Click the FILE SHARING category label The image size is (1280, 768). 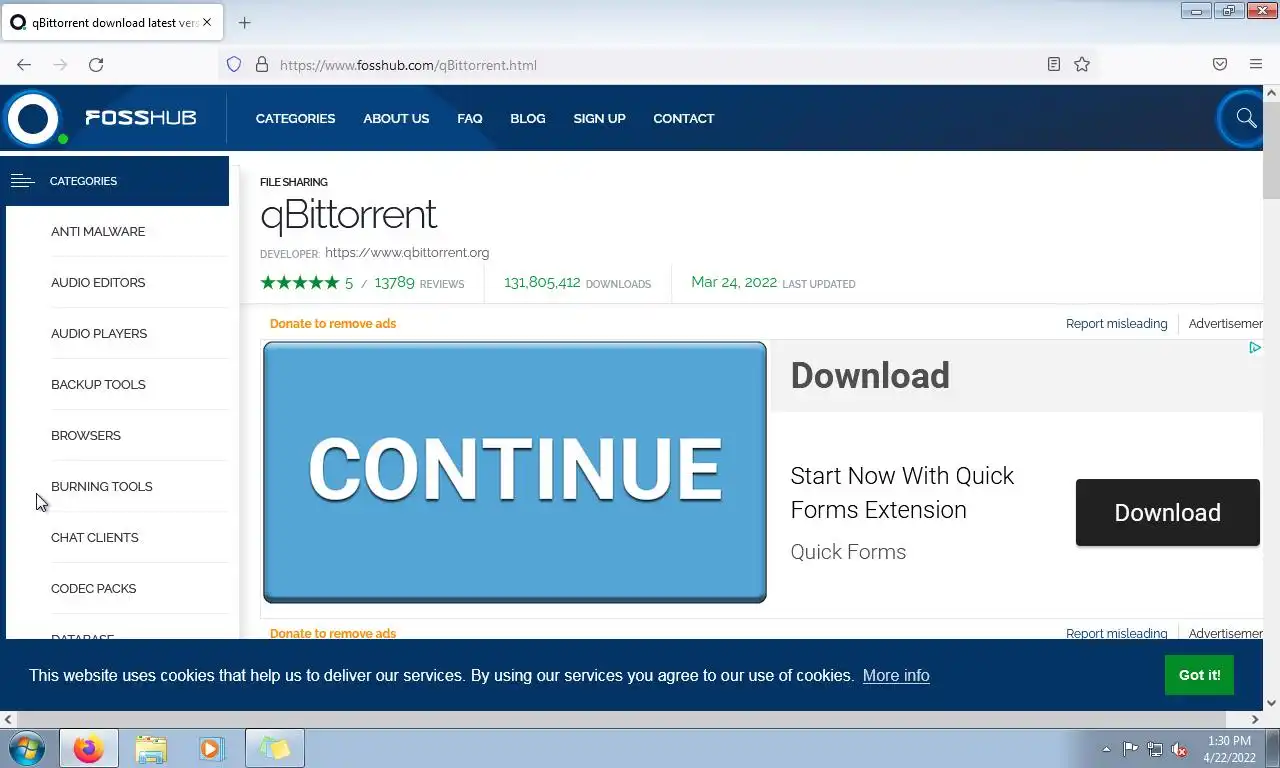click(x=294, y=182)
